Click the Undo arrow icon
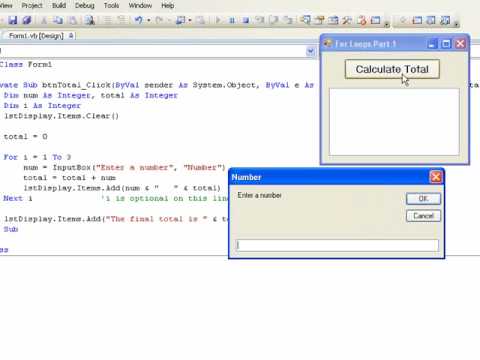The height and width of the screenshot is (360, 480). [x=139, y=20]
